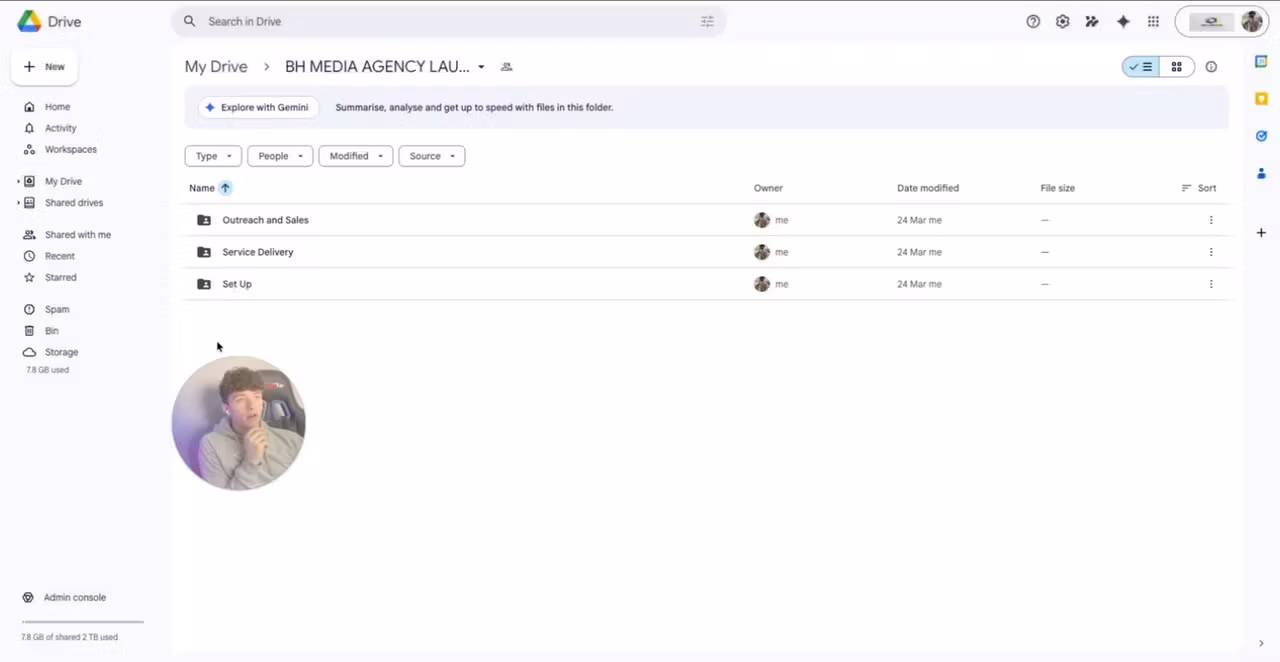Open Drive settings via the gear icon

click(1062, 21)
